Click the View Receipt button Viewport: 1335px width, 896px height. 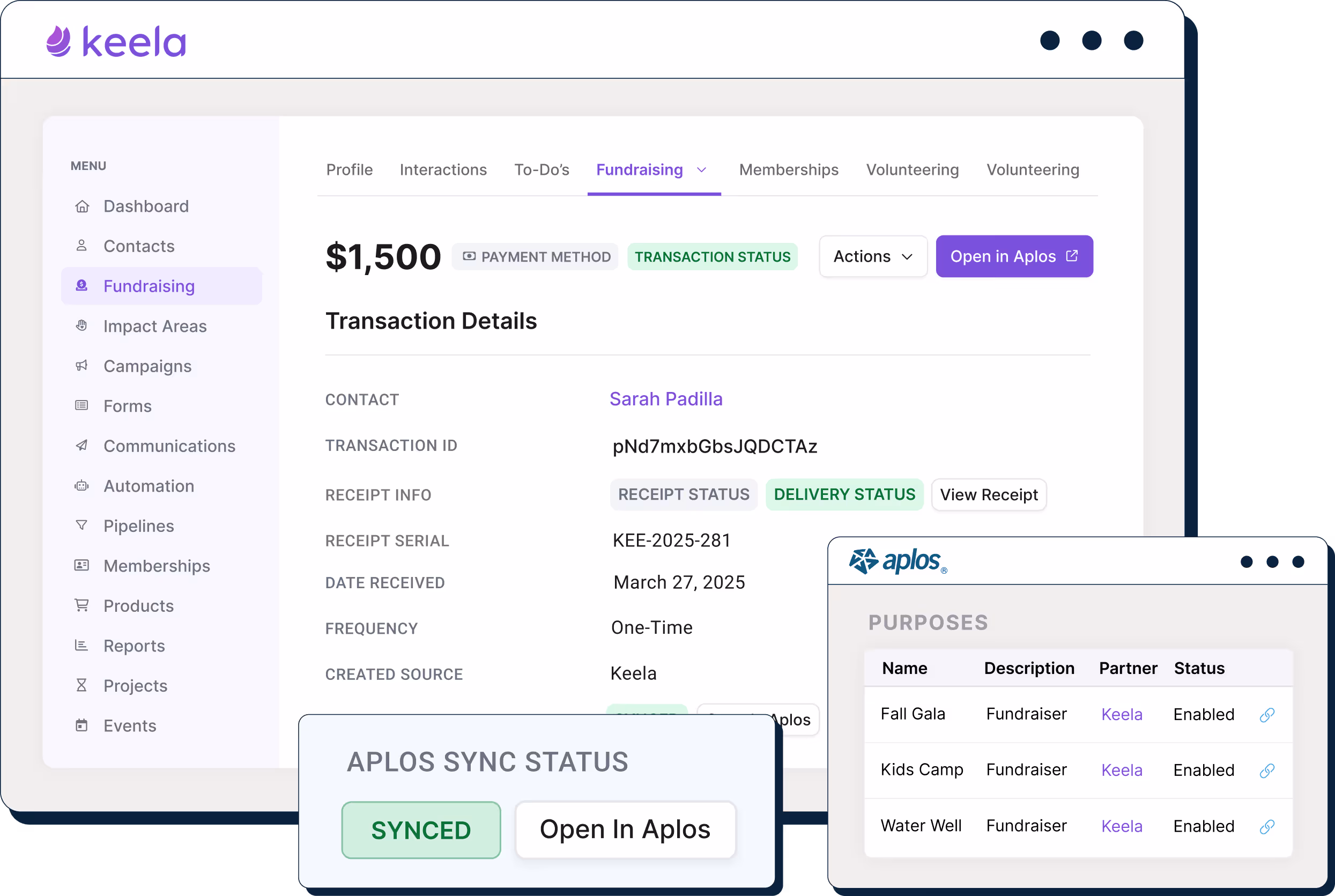989,495
